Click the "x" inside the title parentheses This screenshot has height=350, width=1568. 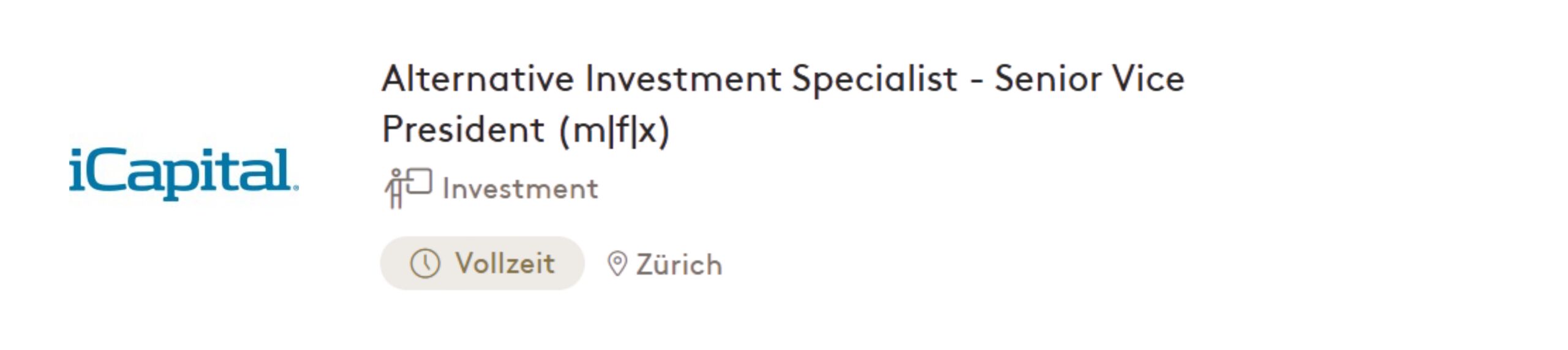(647, 130)
